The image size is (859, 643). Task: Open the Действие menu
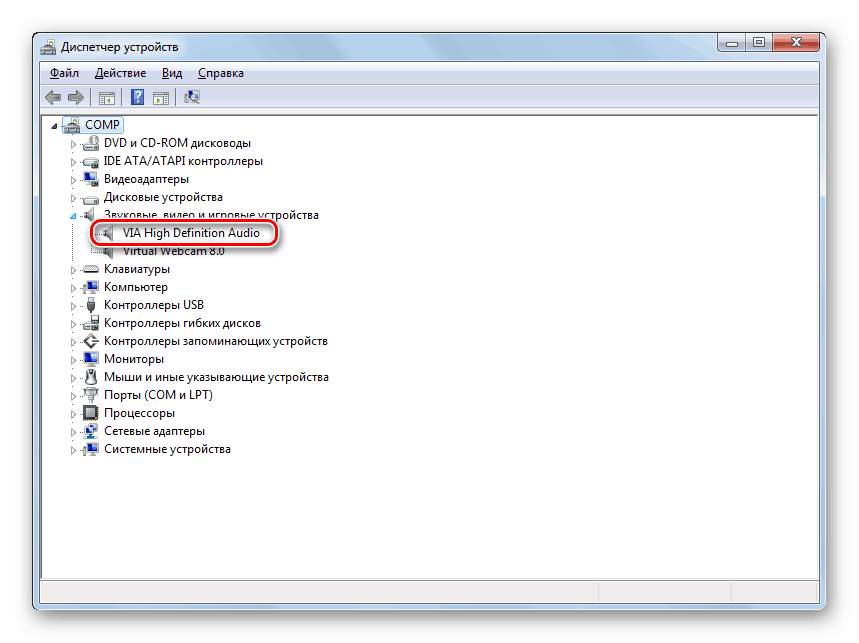pyautogui.click(x=121, y=73)
